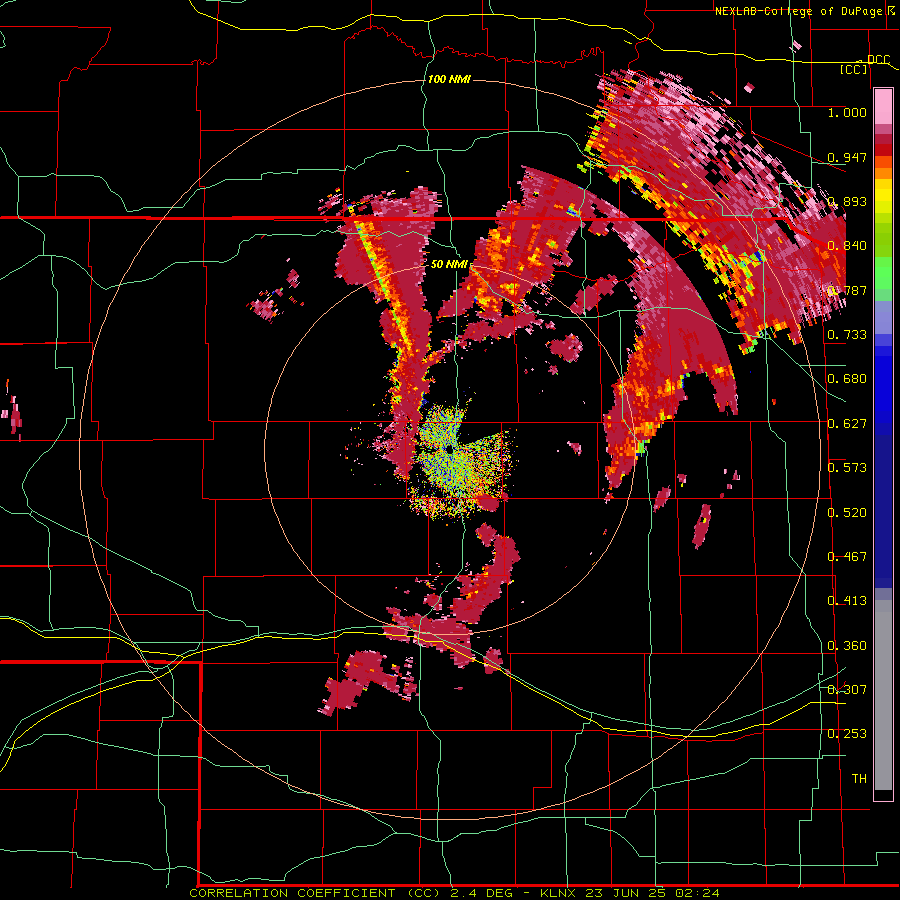Screen dimensions: 900x900
Task: Click the 50 NMI range ring label
Action: pyautogui.click(x=449, y=265)
